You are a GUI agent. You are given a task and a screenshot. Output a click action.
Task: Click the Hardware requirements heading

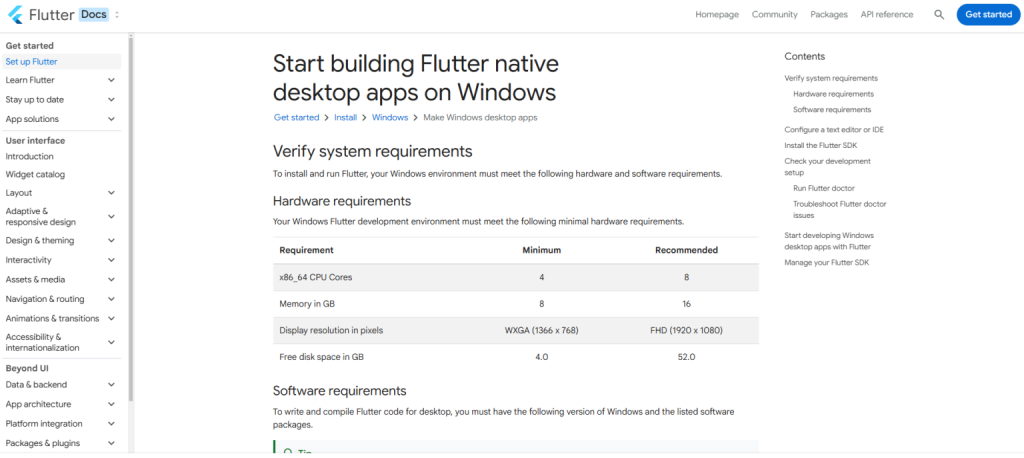pyautogui.click(x=342, y=201)
